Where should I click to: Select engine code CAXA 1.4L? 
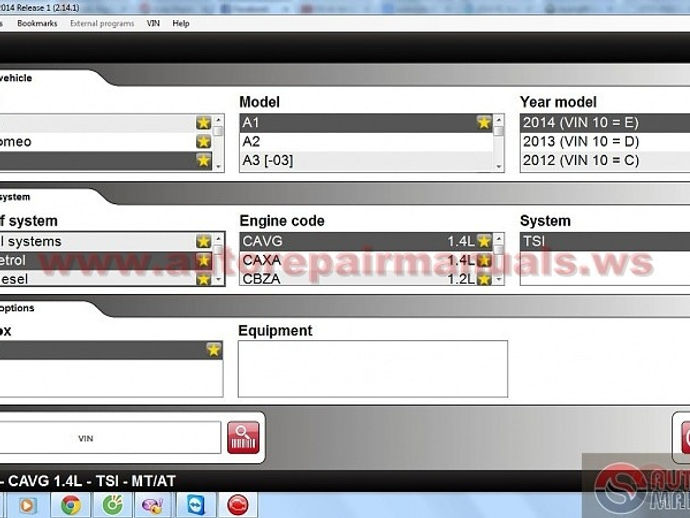click(x=366, y=260)
